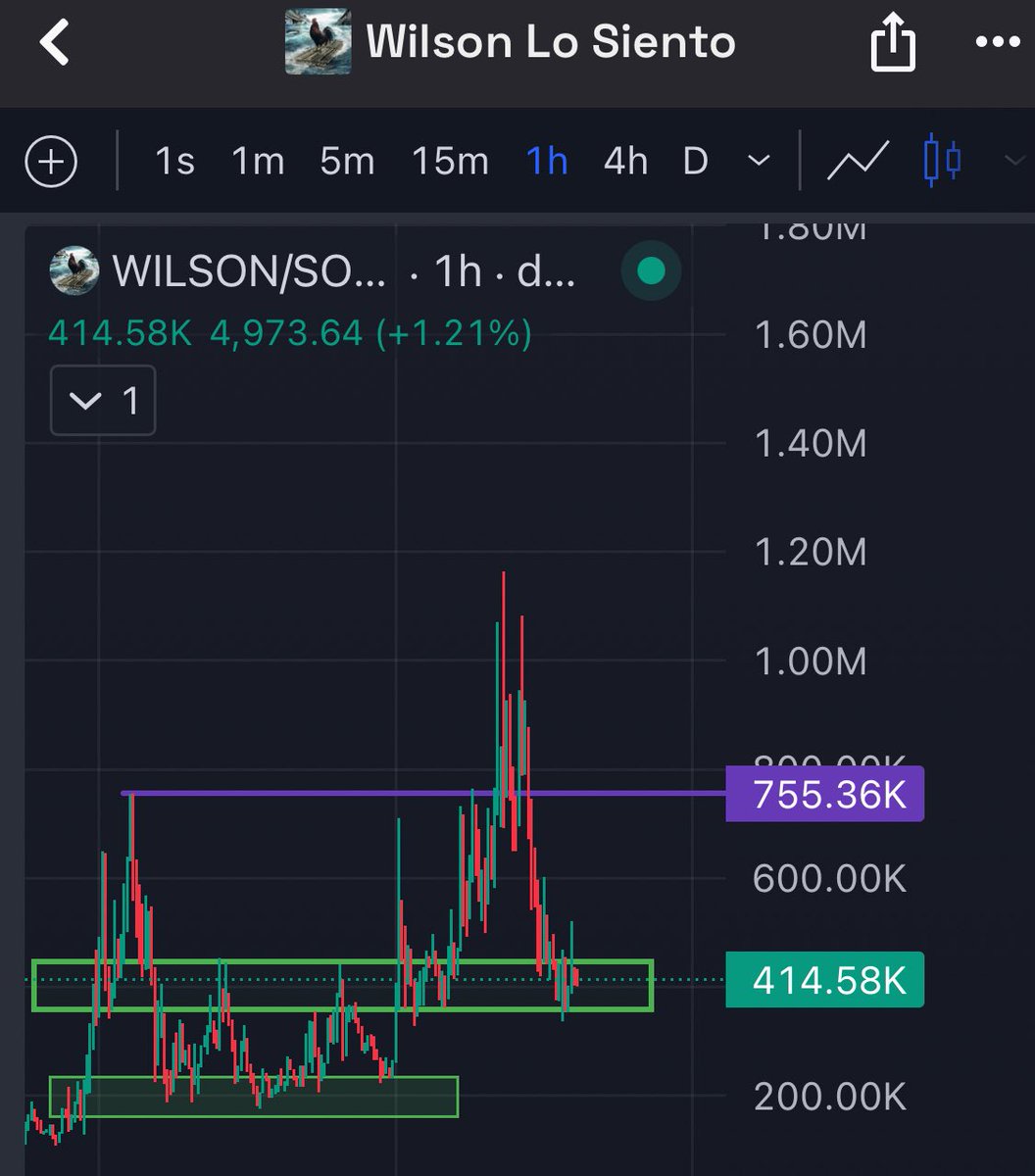Switch to the line chart type icon
The height and width of the screenshot is (1176, 1035).
pyautogui.click(x=858, y=162)
